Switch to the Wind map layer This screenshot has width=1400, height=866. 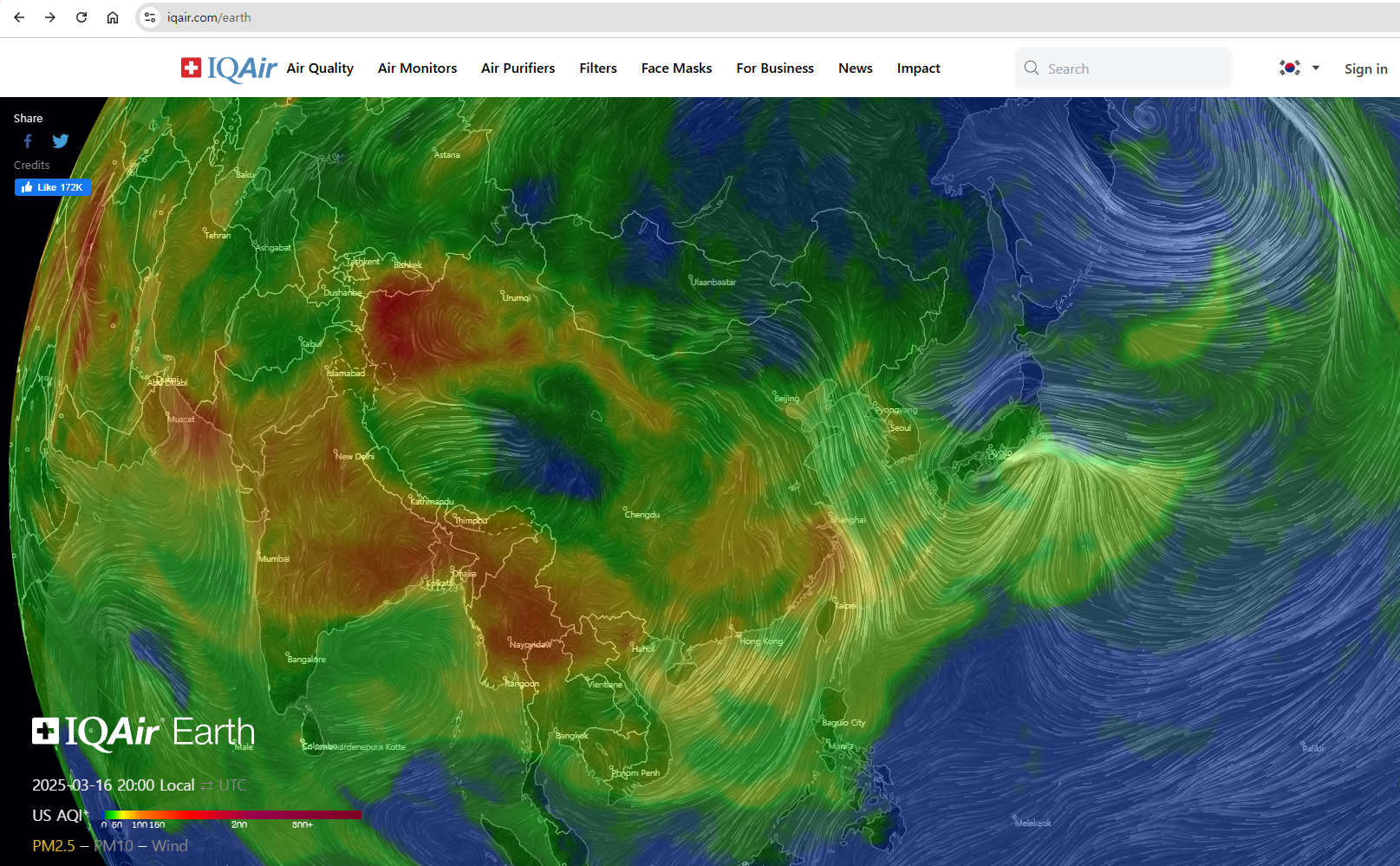coord(169,845)
